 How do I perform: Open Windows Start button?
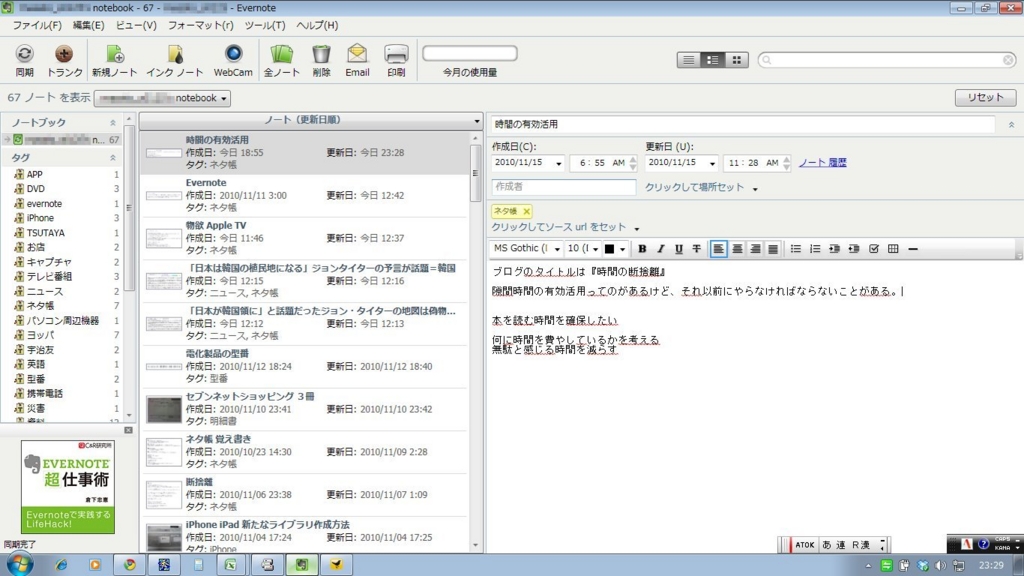[x=20, y=564]
